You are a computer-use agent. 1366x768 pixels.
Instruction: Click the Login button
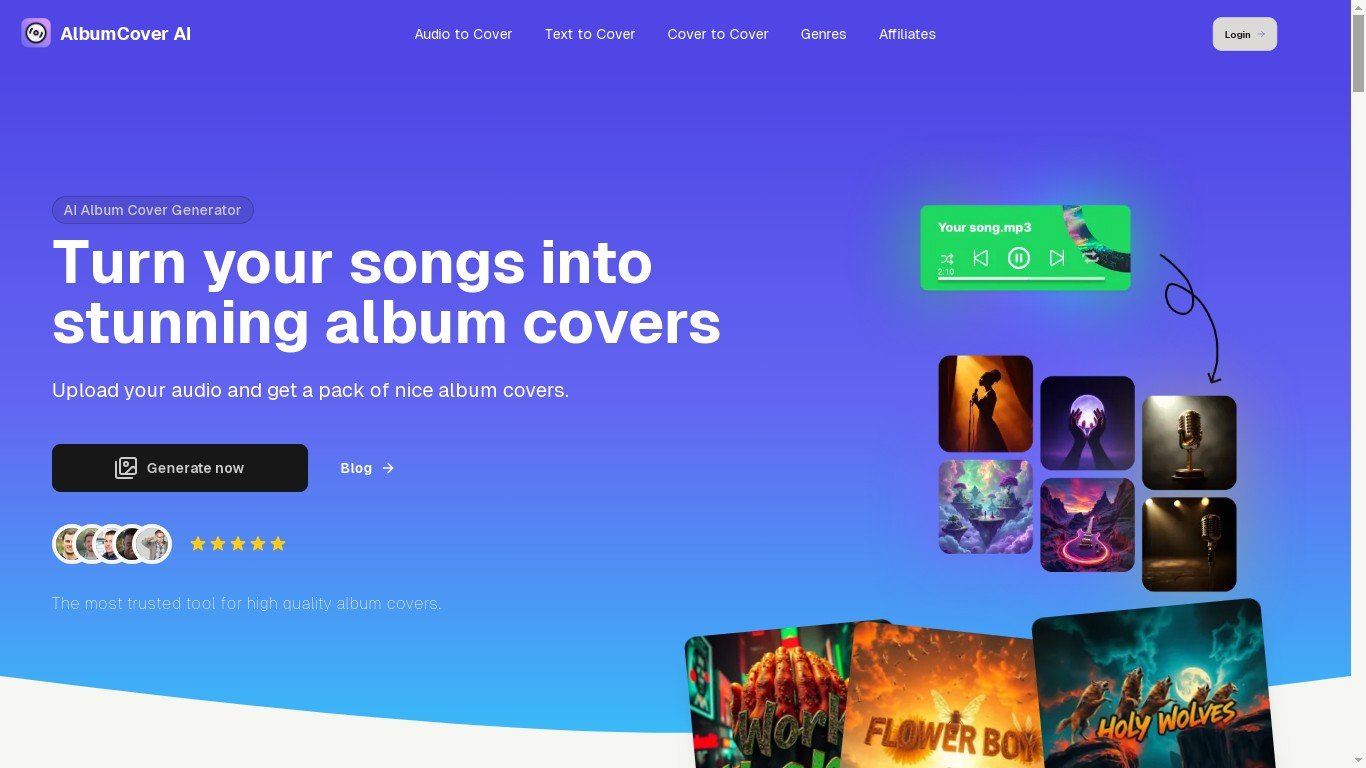pos(1245,34)
